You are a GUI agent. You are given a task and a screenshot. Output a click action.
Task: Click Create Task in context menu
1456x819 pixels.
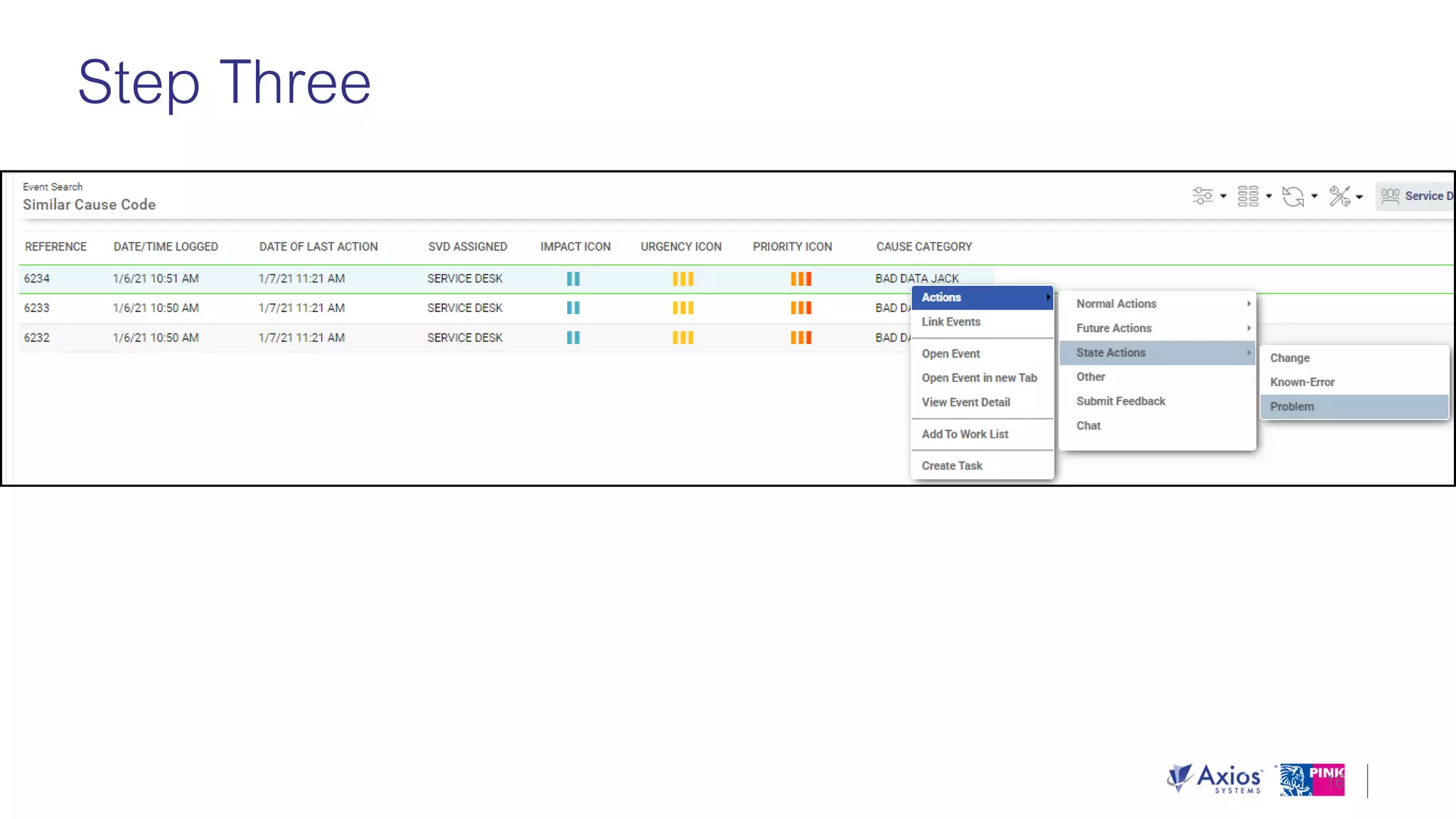(951, 466)
